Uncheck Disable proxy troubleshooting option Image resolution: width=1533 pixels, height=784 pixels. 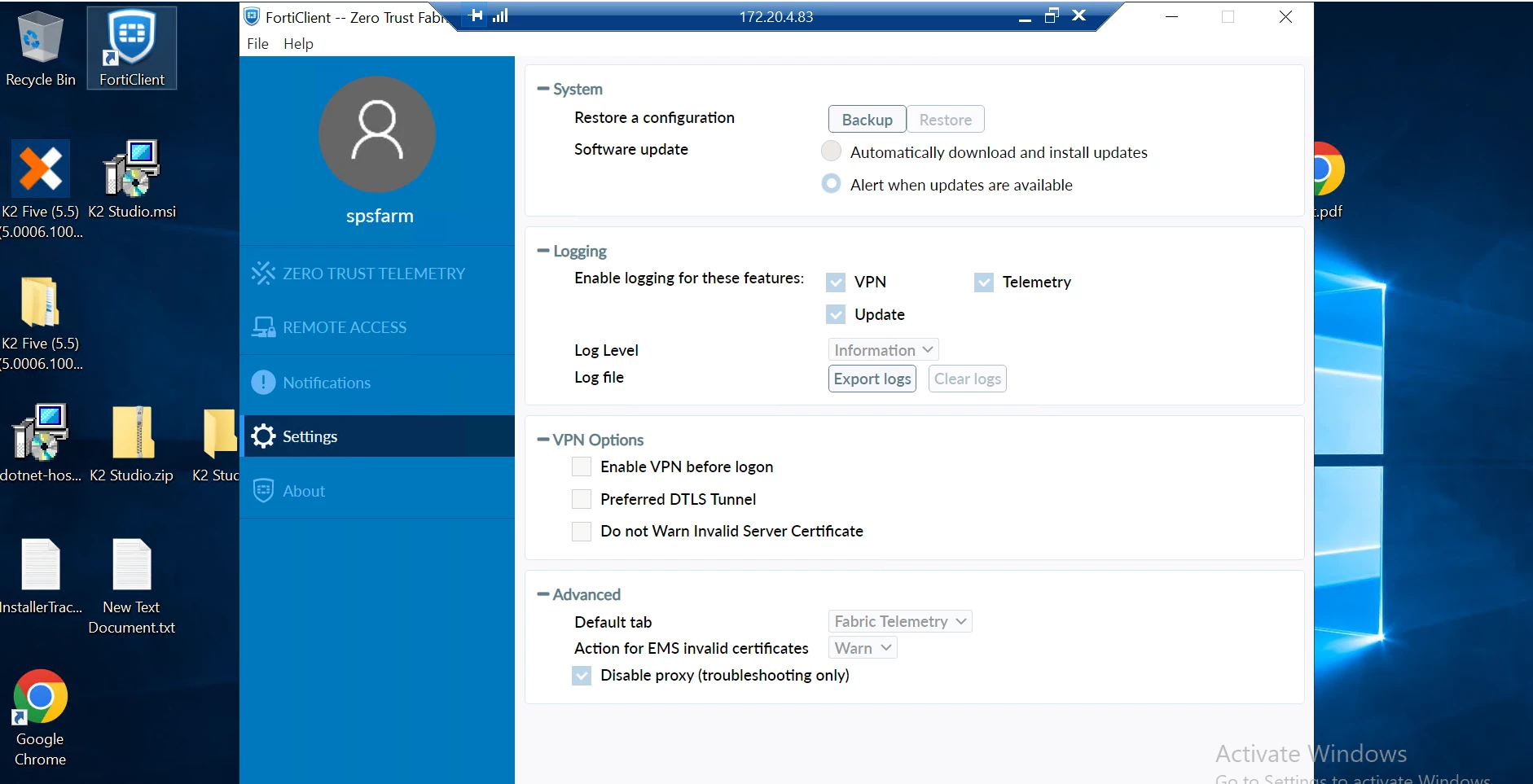coord(582,675)
